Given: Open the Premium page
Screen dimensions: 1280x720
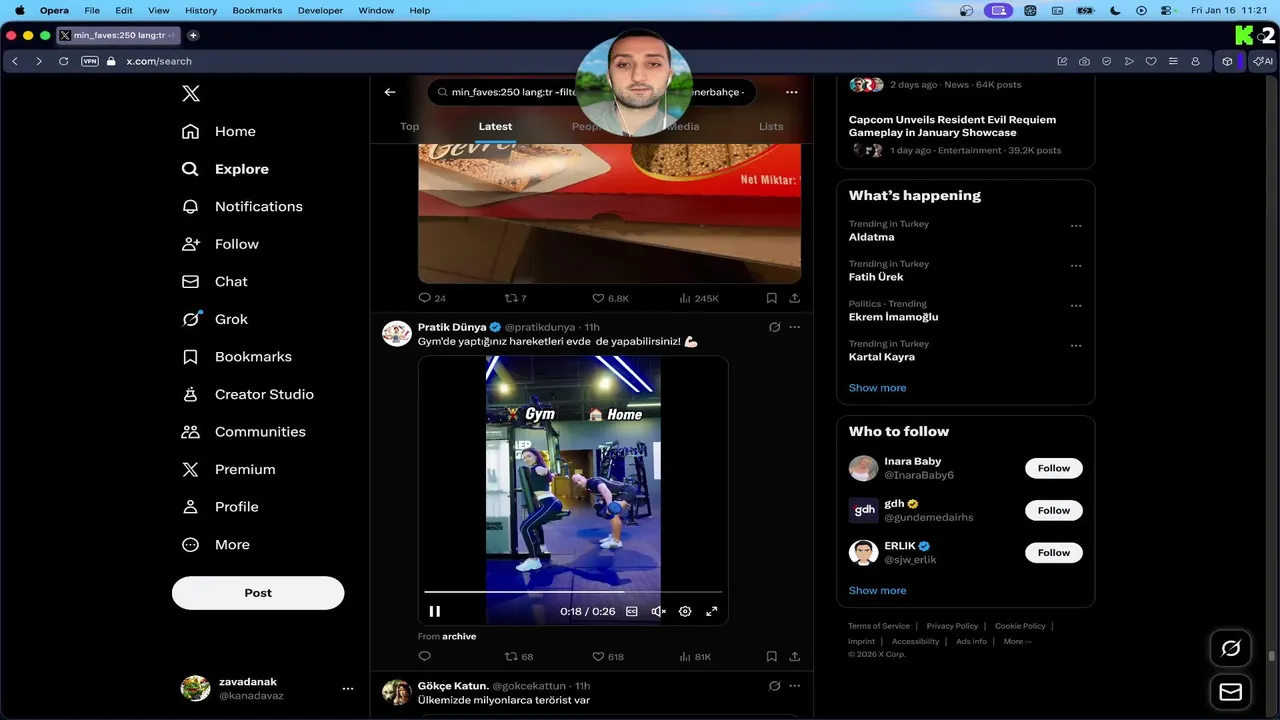Looking at the screenshot, I should point(229,469).
